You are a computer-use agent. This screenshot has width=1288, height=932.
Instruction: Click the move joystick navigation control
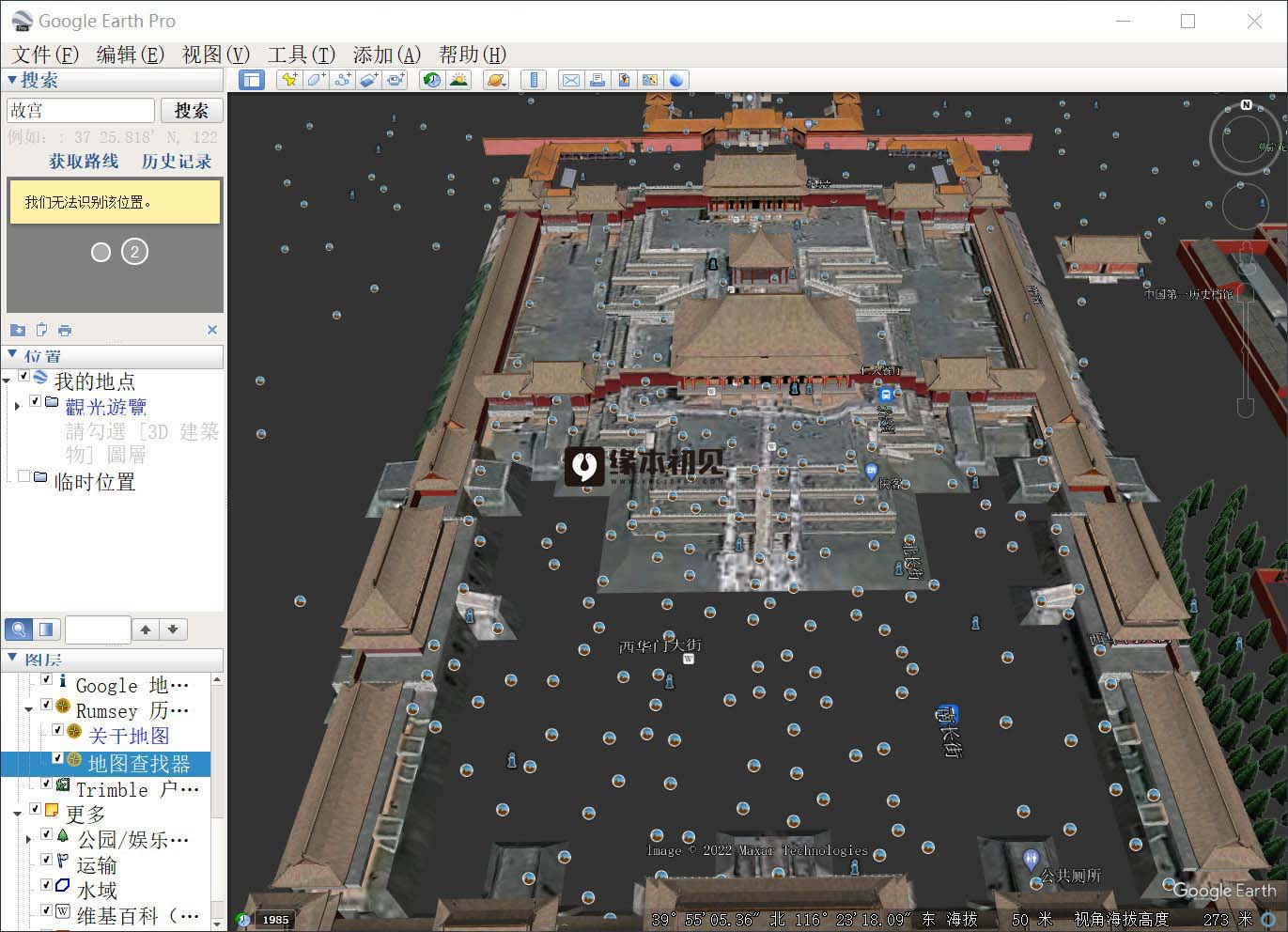coord(1245,208)
